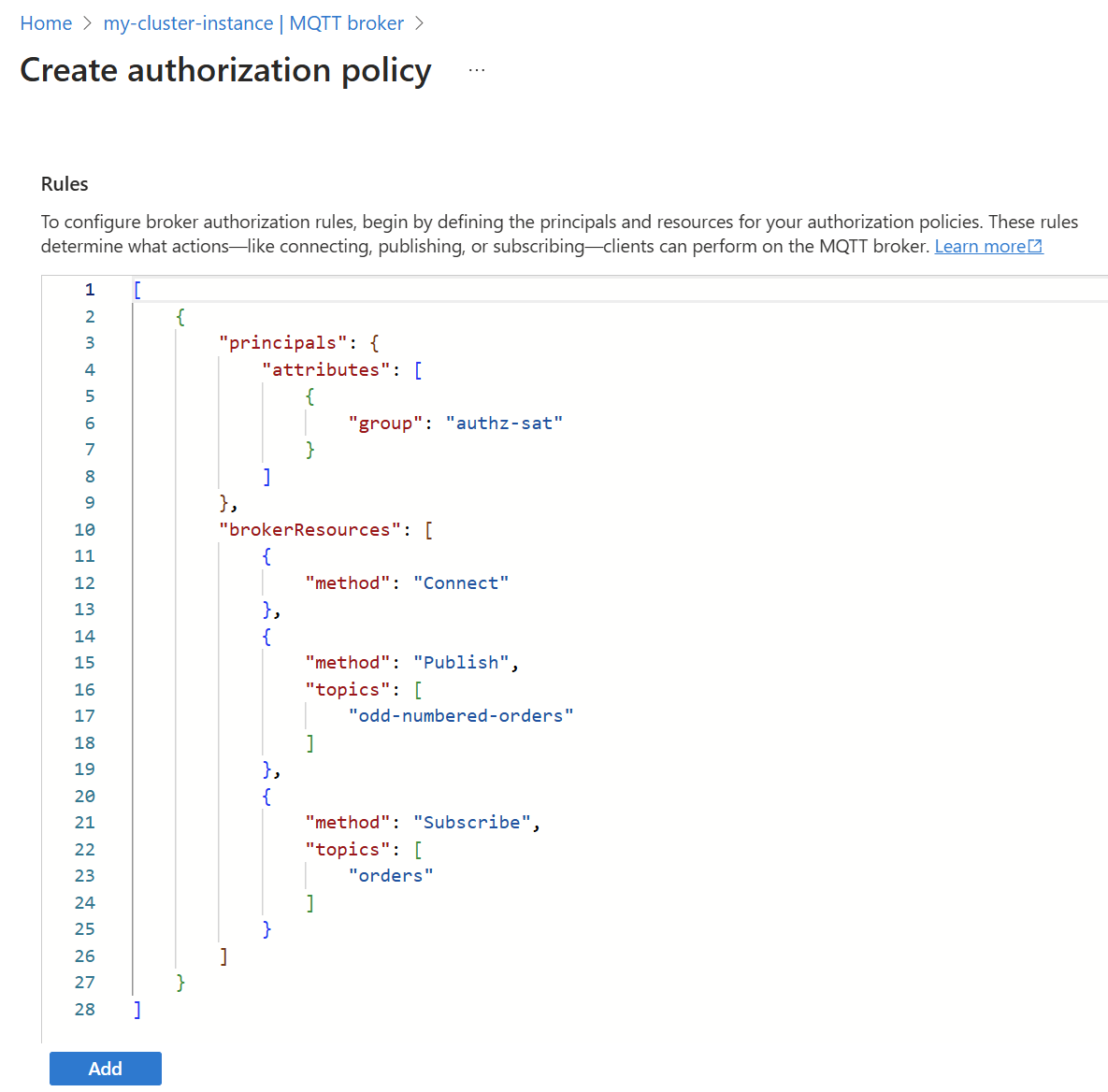
Task: Open the my-cluster-instance MQTT broker breadcrumb
Action: 253,22
